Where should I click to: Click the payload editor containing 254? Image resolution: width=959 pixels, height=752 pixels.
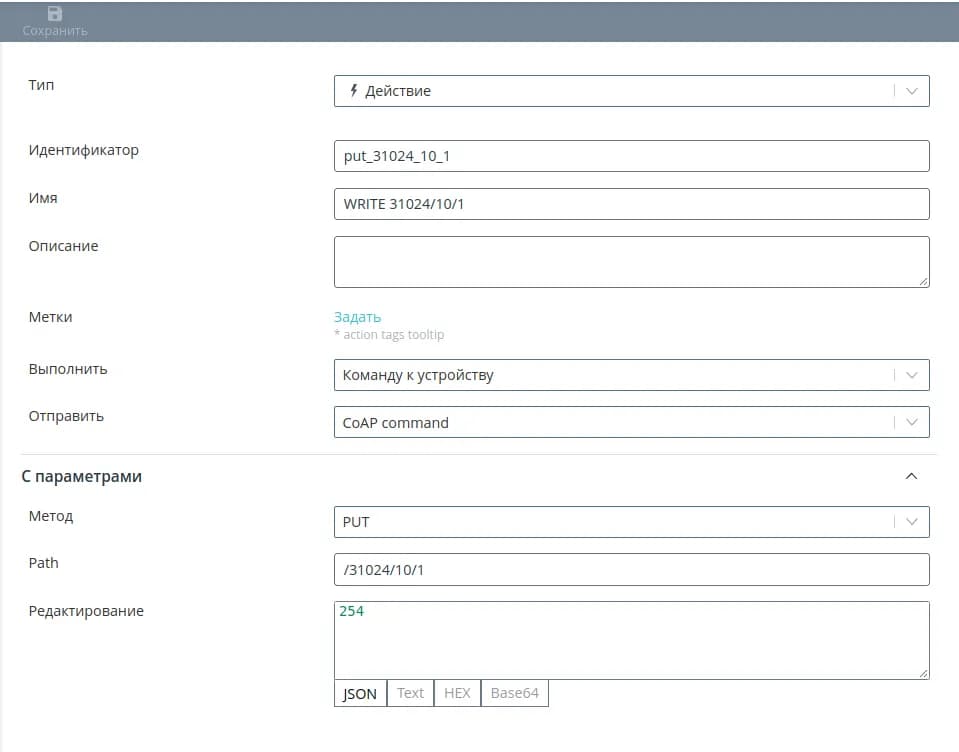tap(630, 640)
